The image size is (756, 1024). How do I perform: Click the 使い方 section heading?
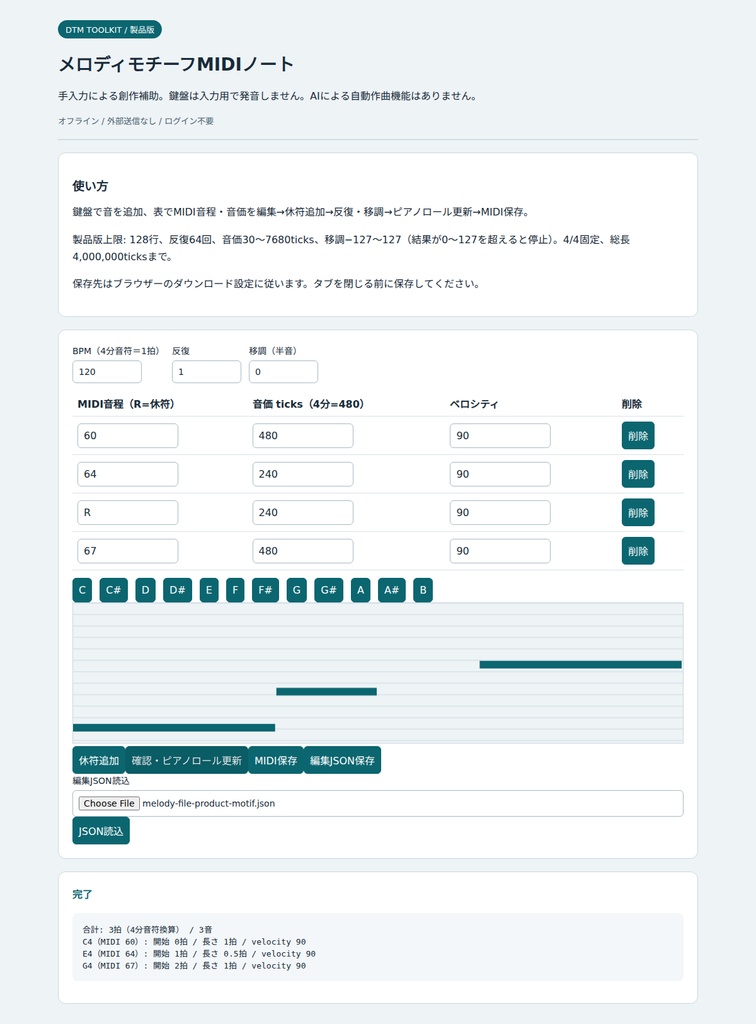(90, 186)
